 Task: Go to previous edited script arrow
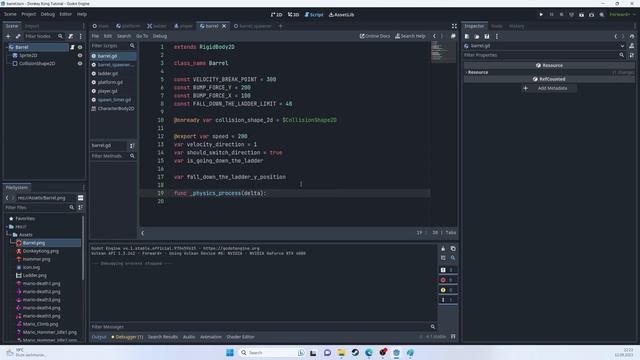point(434,36)
